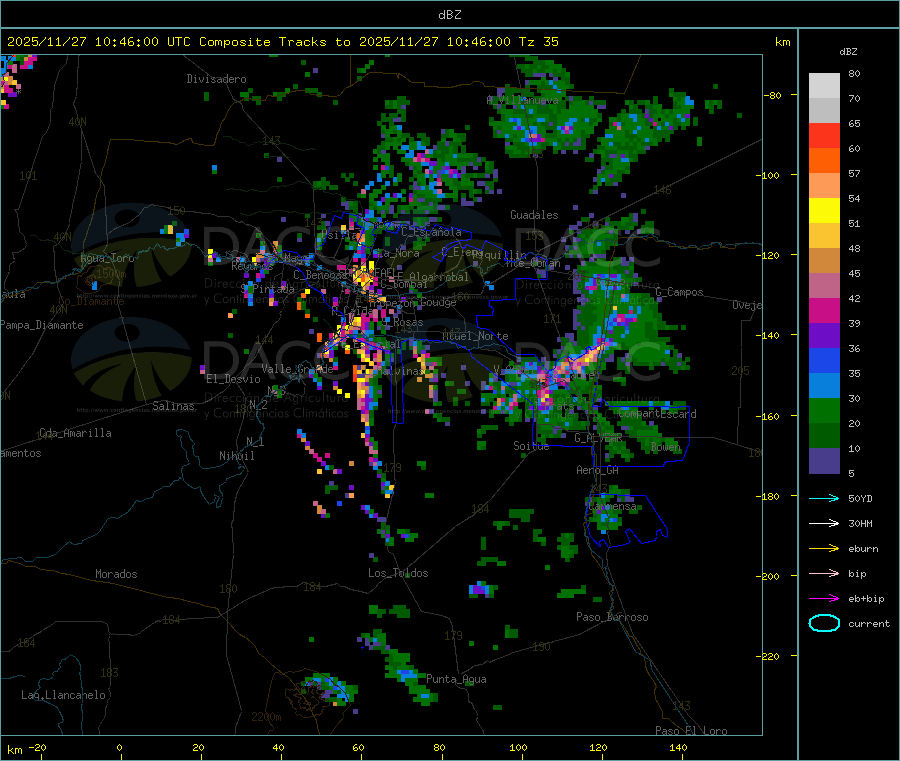Click the 'Los_Toldos' map label
This screenshot has width=900, height=761.
tap(398, 573)
